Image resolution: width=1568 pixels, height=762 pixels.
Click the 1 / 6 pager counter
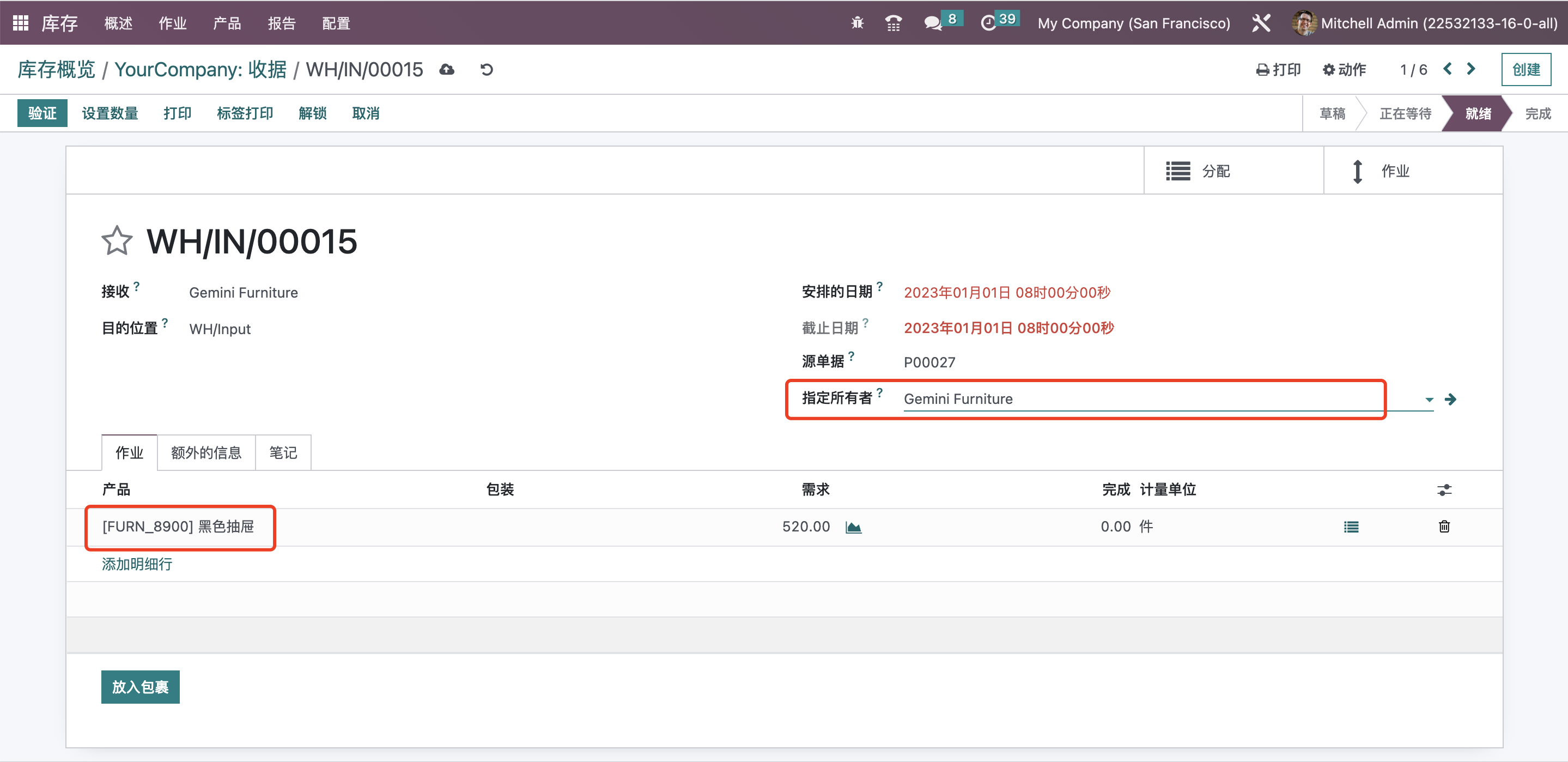click(1413, 69)
